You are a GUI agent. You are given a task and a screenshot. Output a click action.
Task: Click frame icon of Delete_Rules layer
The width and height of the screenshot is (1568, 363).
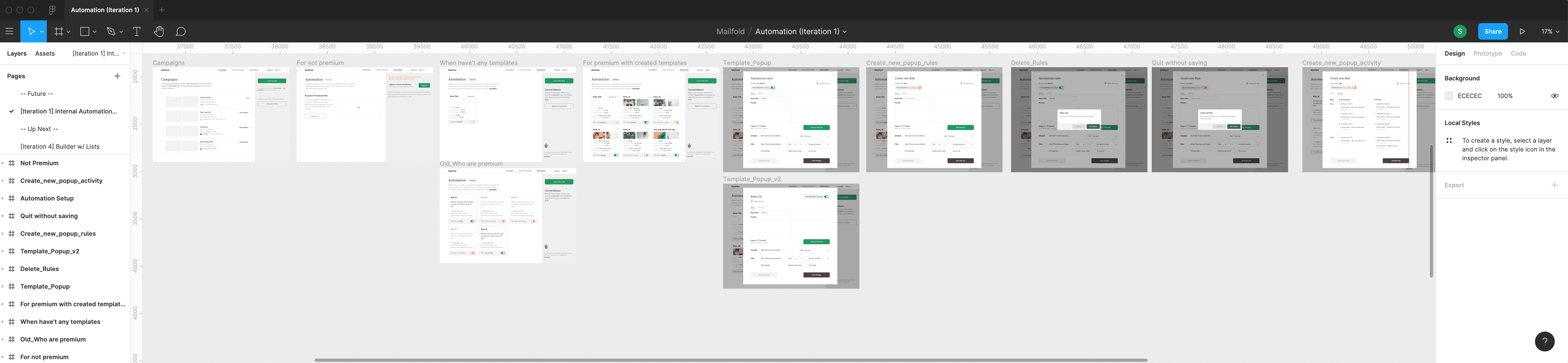pyautogui.click(x=12, y=269)
